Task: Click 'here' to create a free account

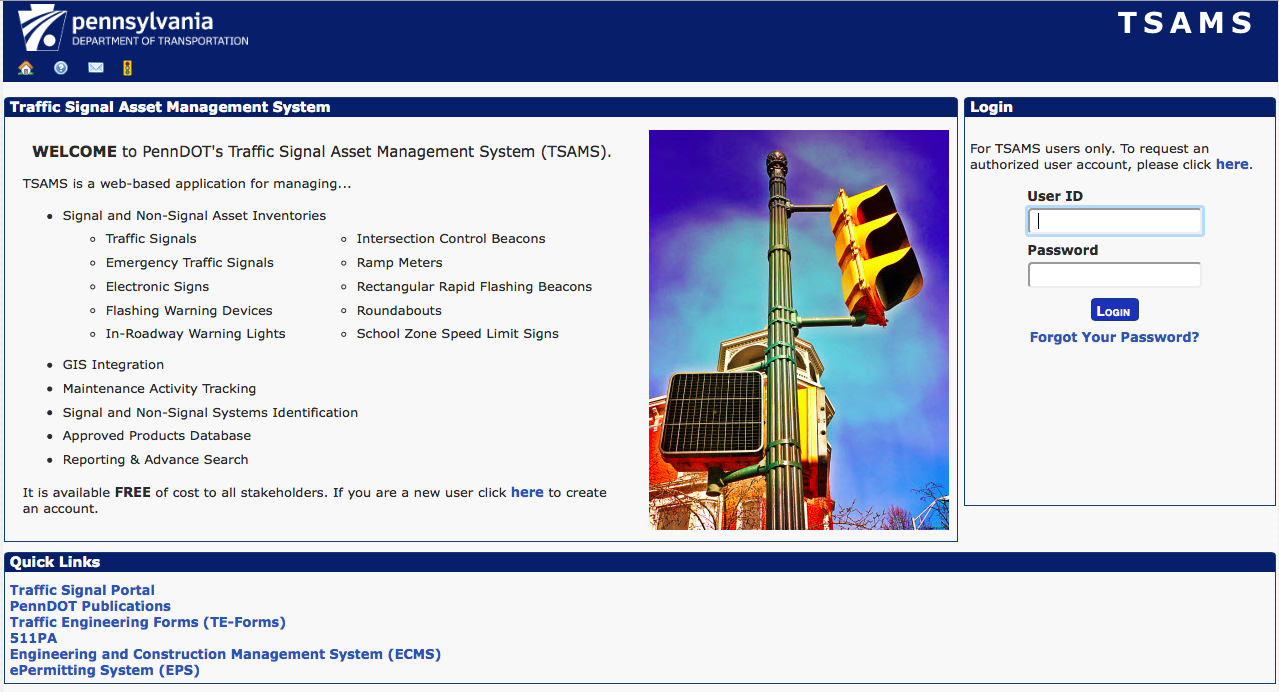Action: pos(527,492)
